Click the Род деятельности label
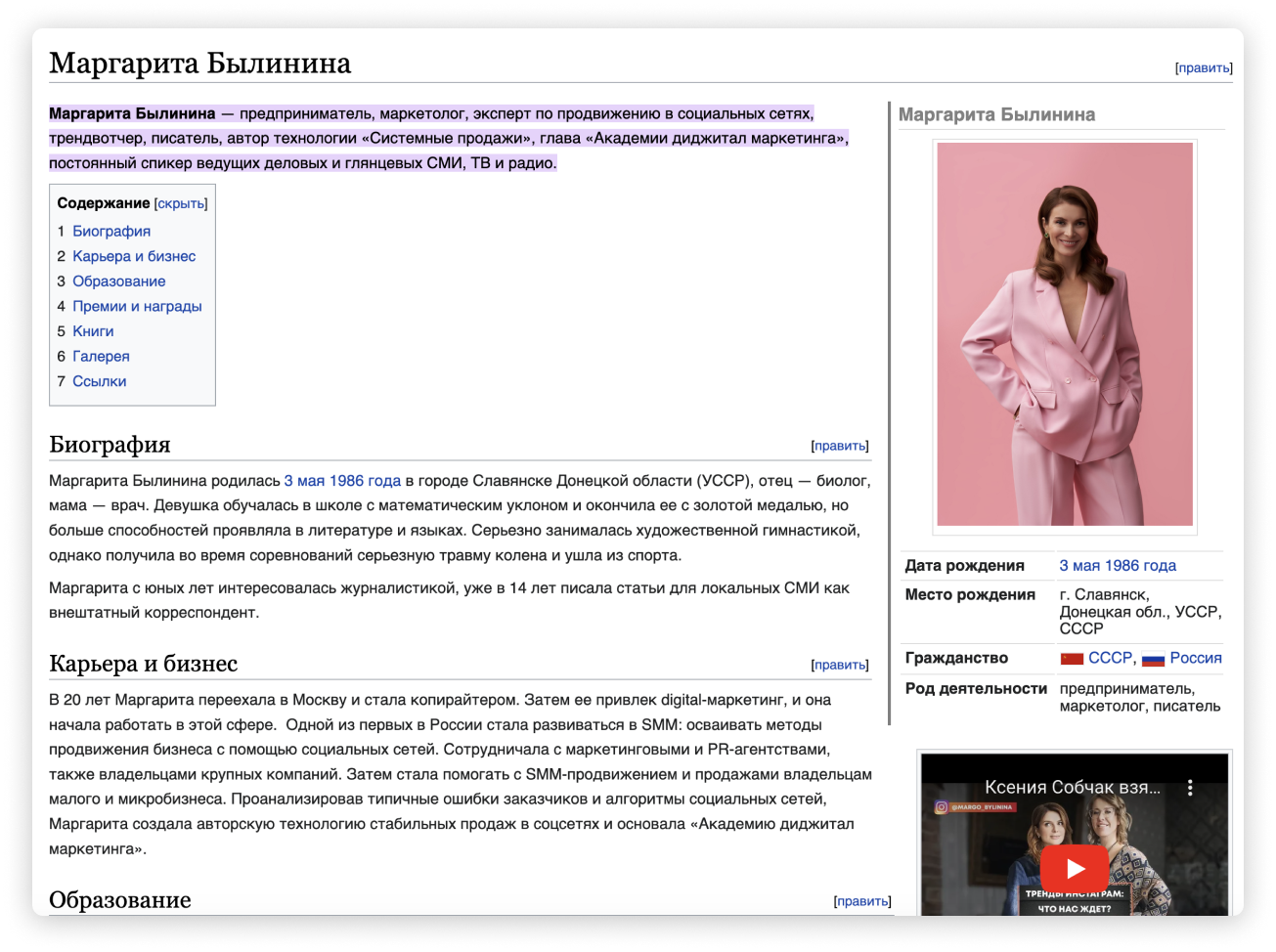Viewport: 1276px width, 952px height. [976, 689]
